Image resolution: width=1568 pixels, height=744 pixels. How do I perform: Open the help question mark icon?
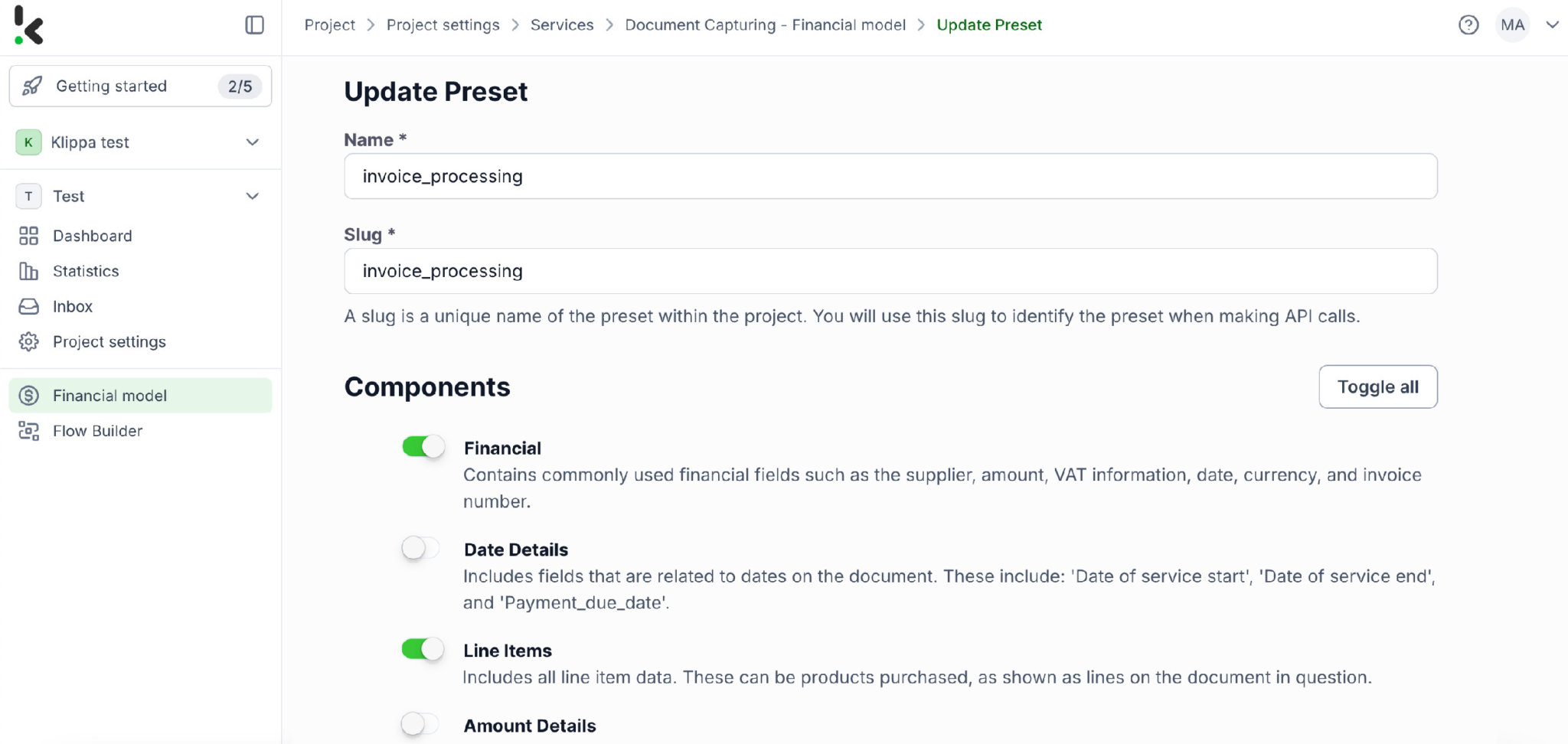(x=1468, y=25)
